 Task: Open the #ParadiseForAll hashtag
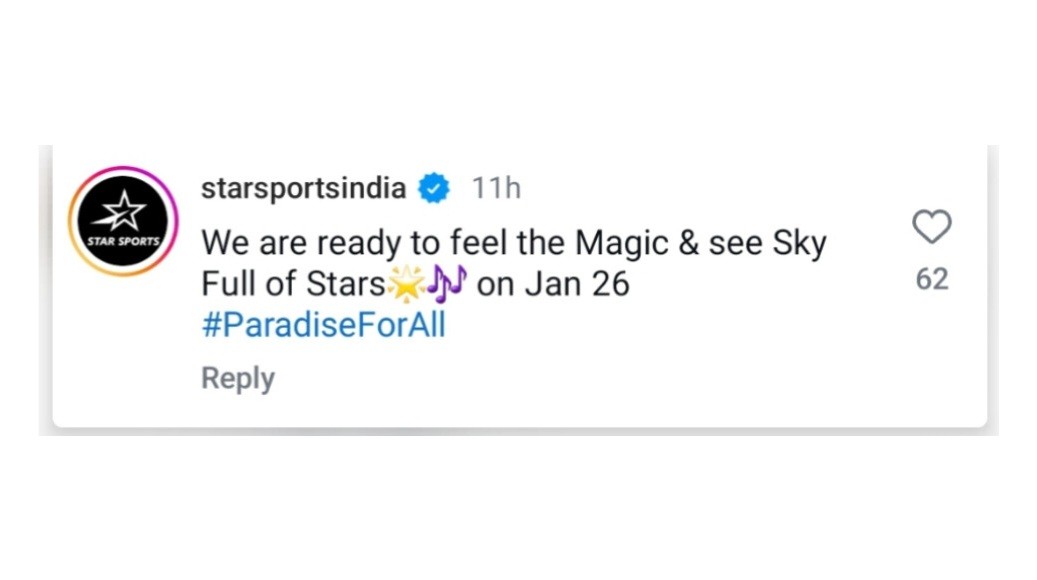coord(323,326)
